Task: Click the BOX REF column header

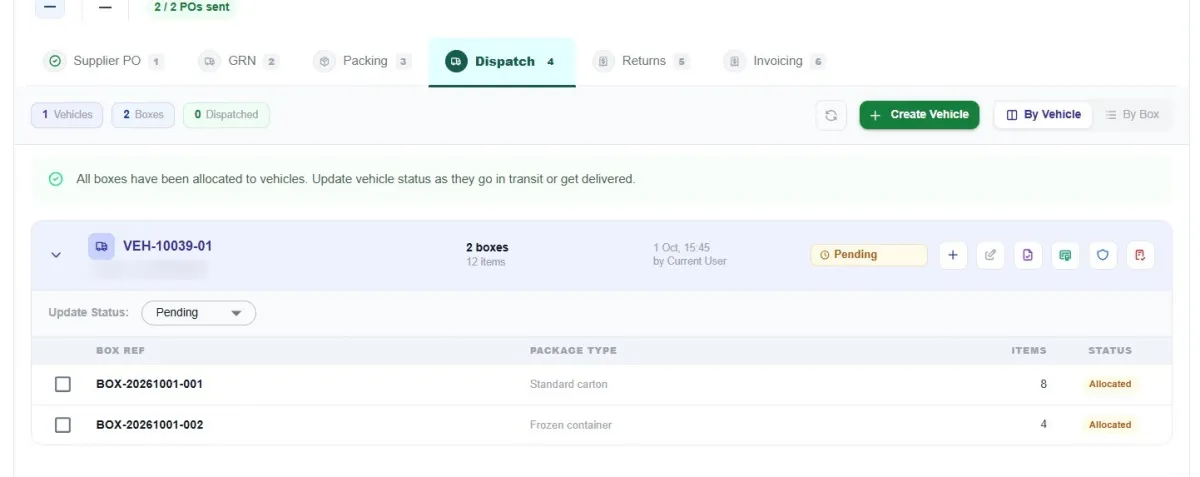Action: 120,351
